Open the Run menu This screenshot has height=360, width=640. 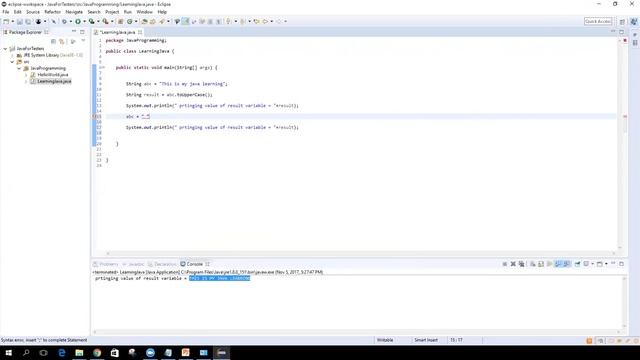click(x=128, y=12)
